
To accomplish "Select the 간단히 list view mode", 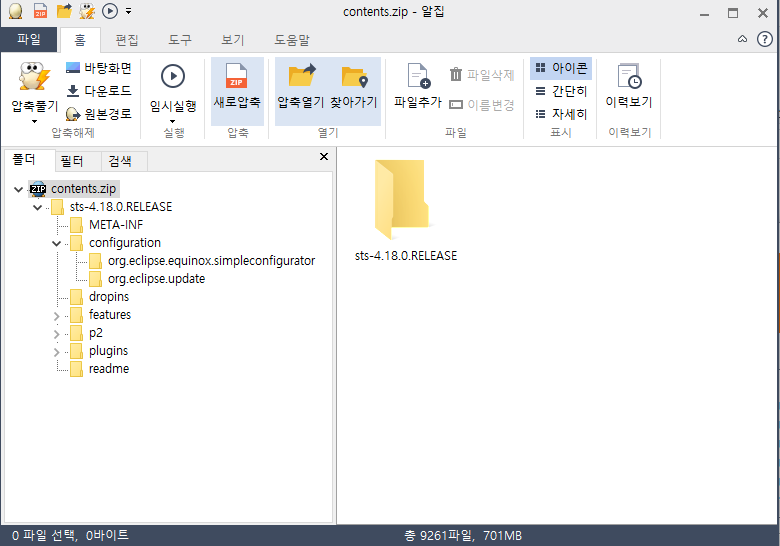I will pyautogui.click(x=561, y=91).
